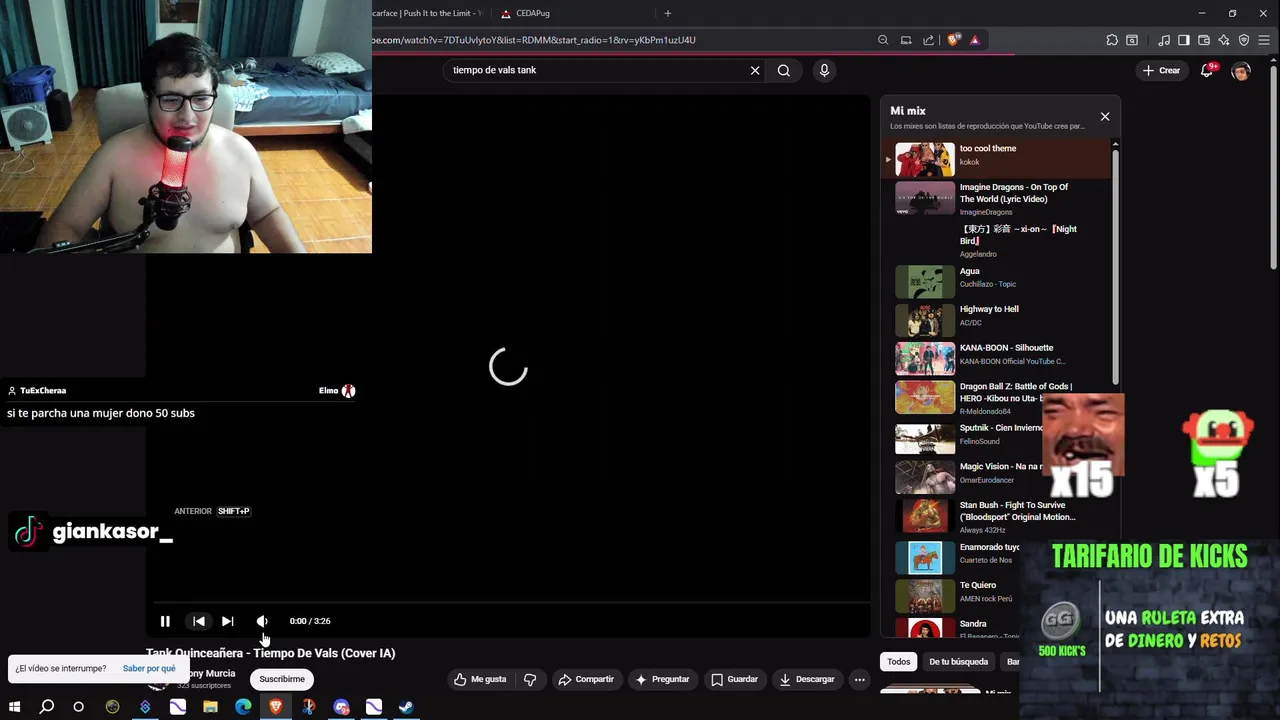This screenshot has height=720, width=1280.
Task: Open Brave Shields lion icon
Action: tap(954, 40)
